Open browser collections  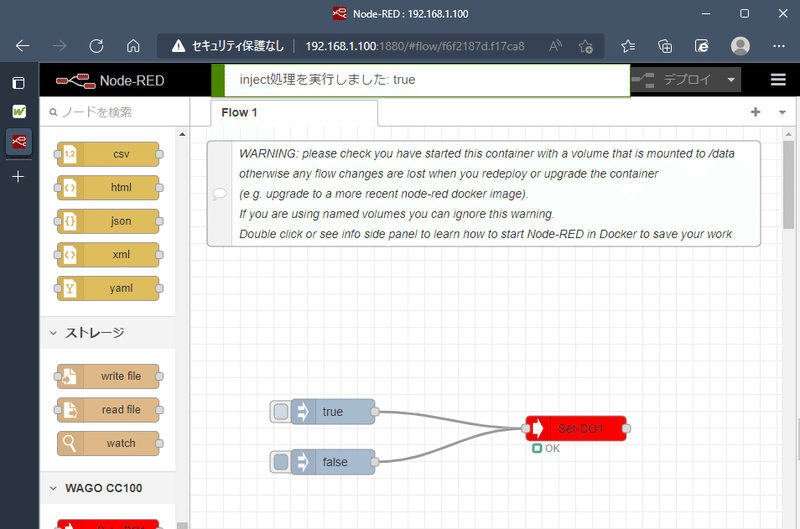[665, 46]
